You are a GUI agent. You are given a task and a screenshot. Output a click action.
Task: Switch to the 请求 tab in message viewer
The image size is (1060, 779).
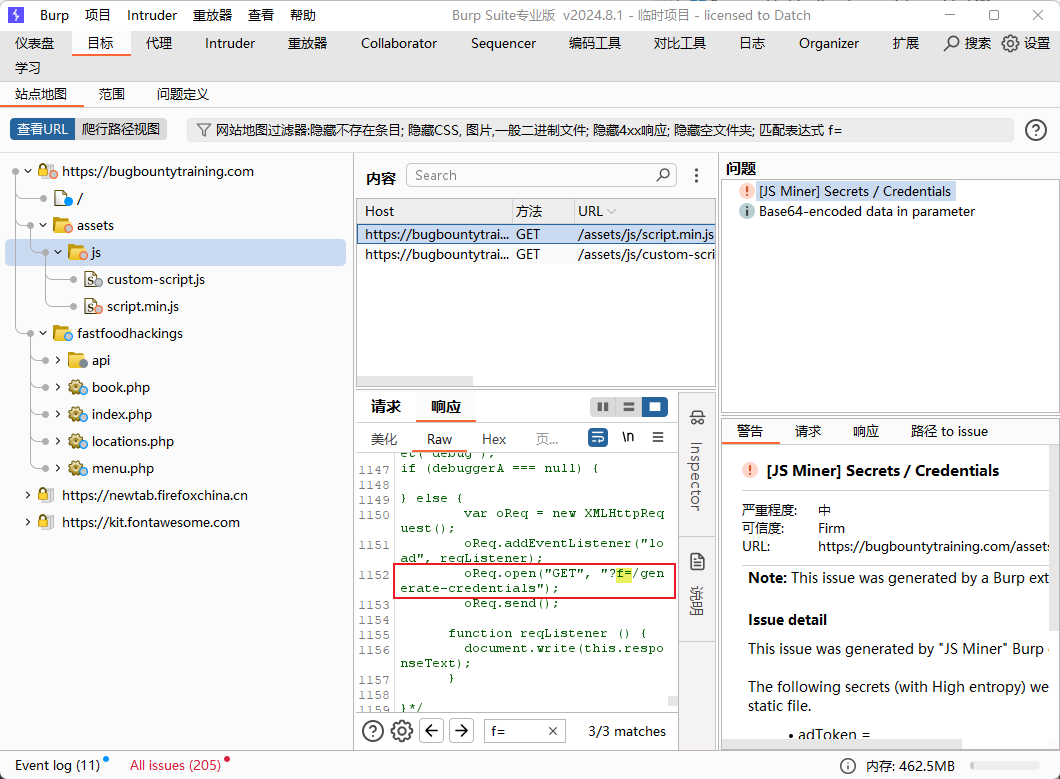[x=385, y=406]
